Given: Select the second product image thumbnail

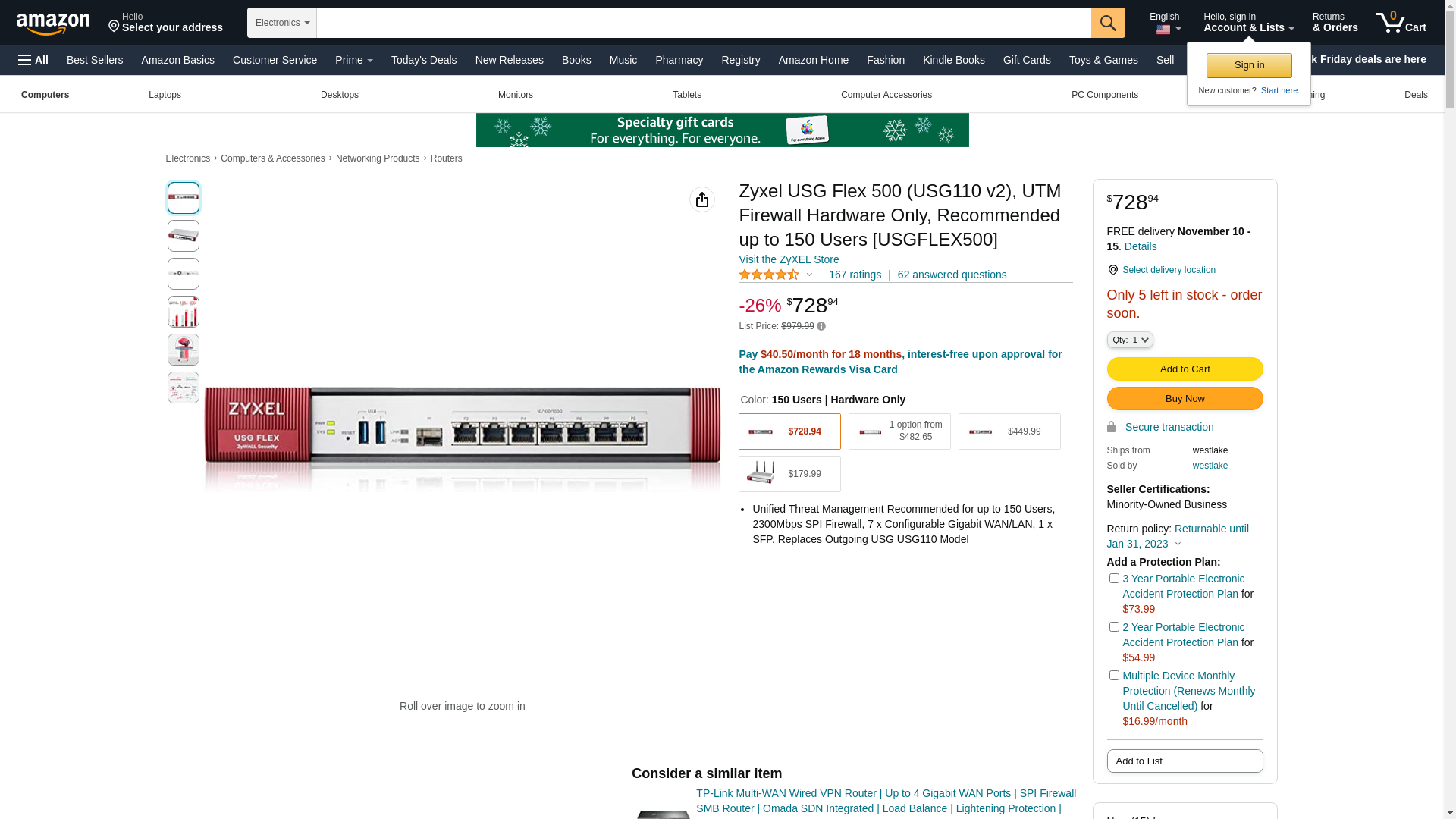Looking at the screenshot, I should point(184,236).
